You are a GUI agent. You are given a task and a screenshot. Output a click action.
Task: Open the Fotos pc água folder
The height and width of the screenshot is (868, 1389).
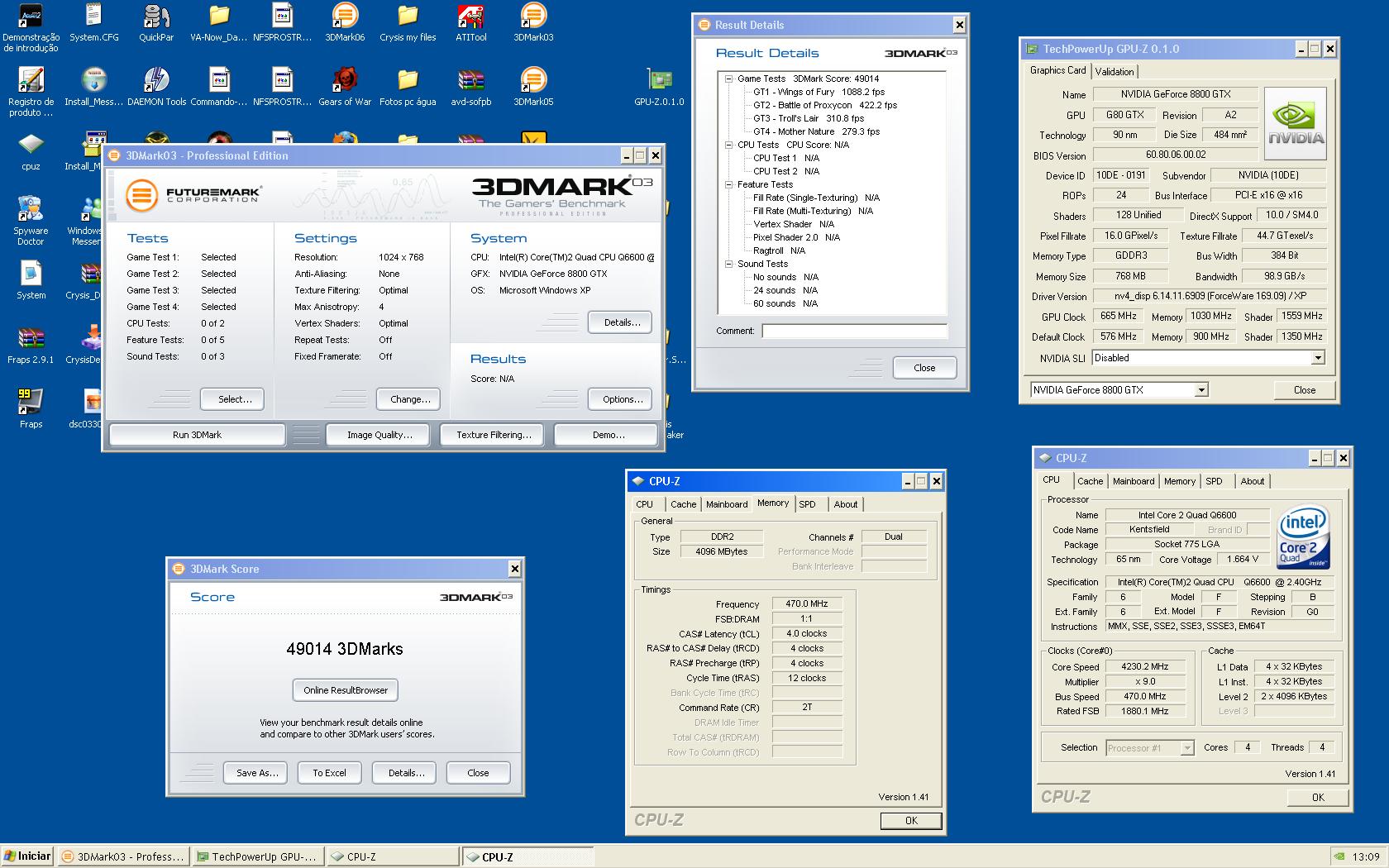[408, 87]
